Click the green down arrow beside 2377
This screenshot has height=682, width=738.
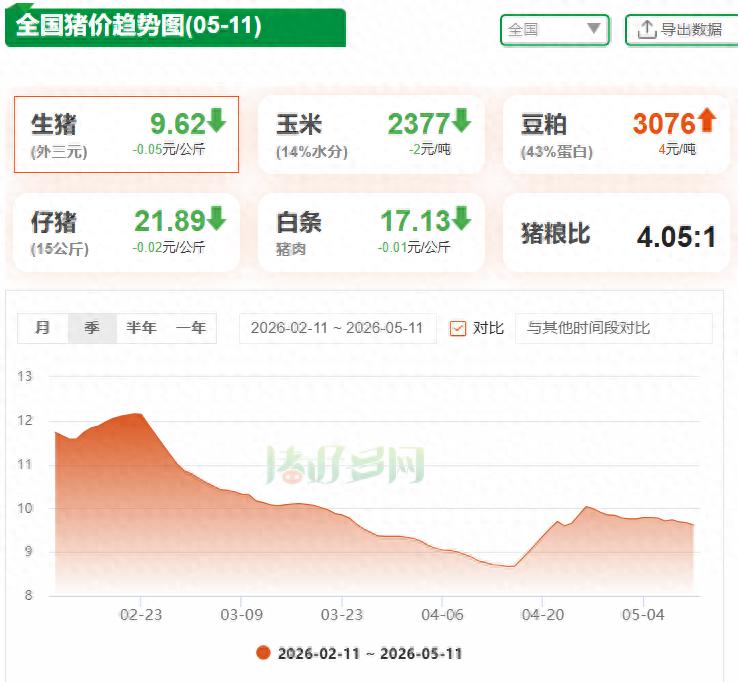pyautogui.click(x=462, y=120)
